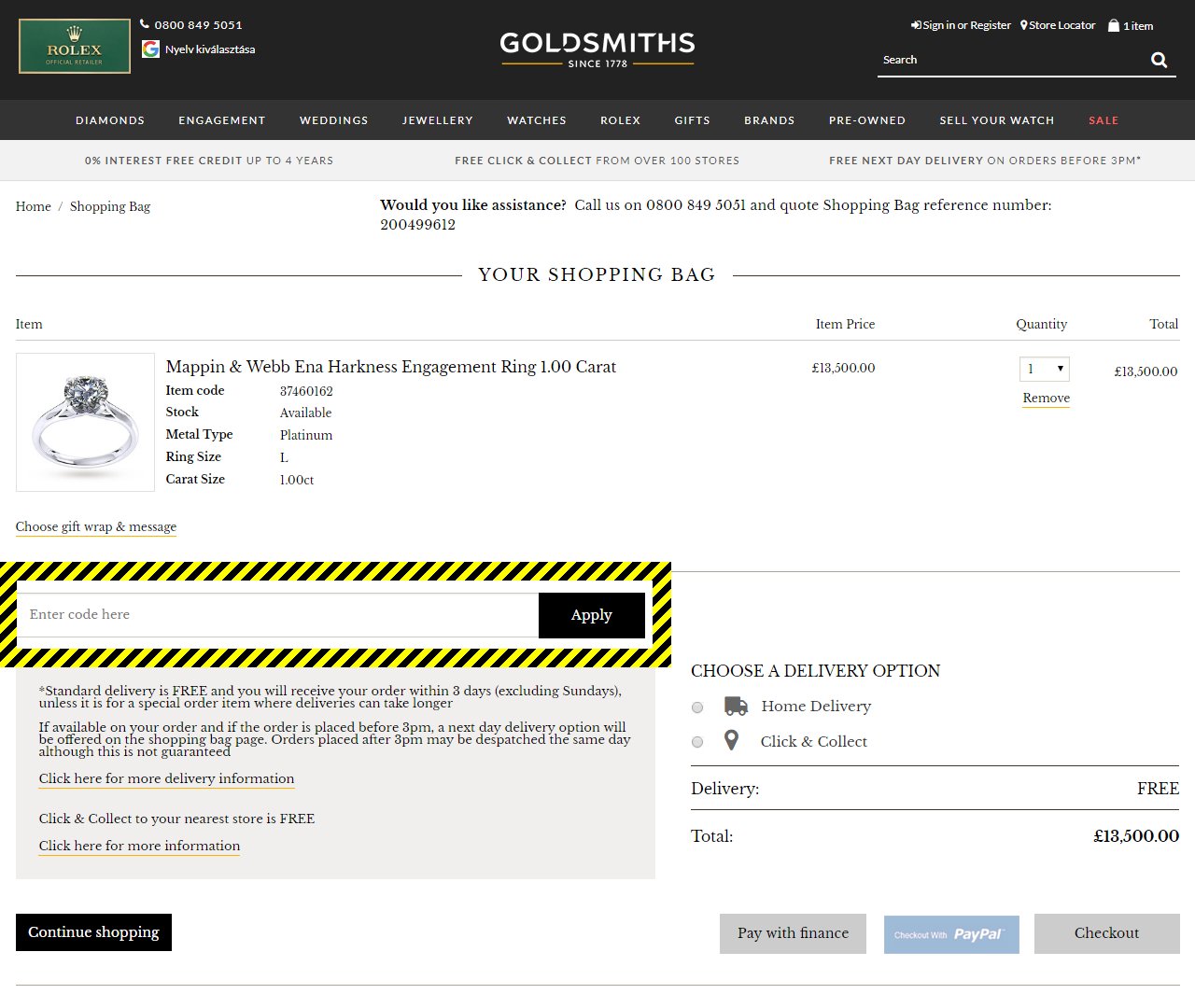Click the Free Click & Collect banner
Image resolution: width=1195 pixels, height=1008 pixels.
point(597,161)
